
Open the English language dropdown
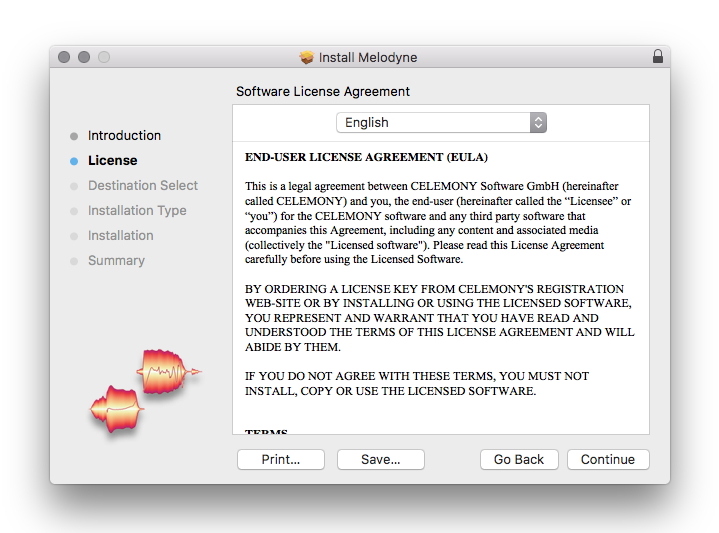441,122
